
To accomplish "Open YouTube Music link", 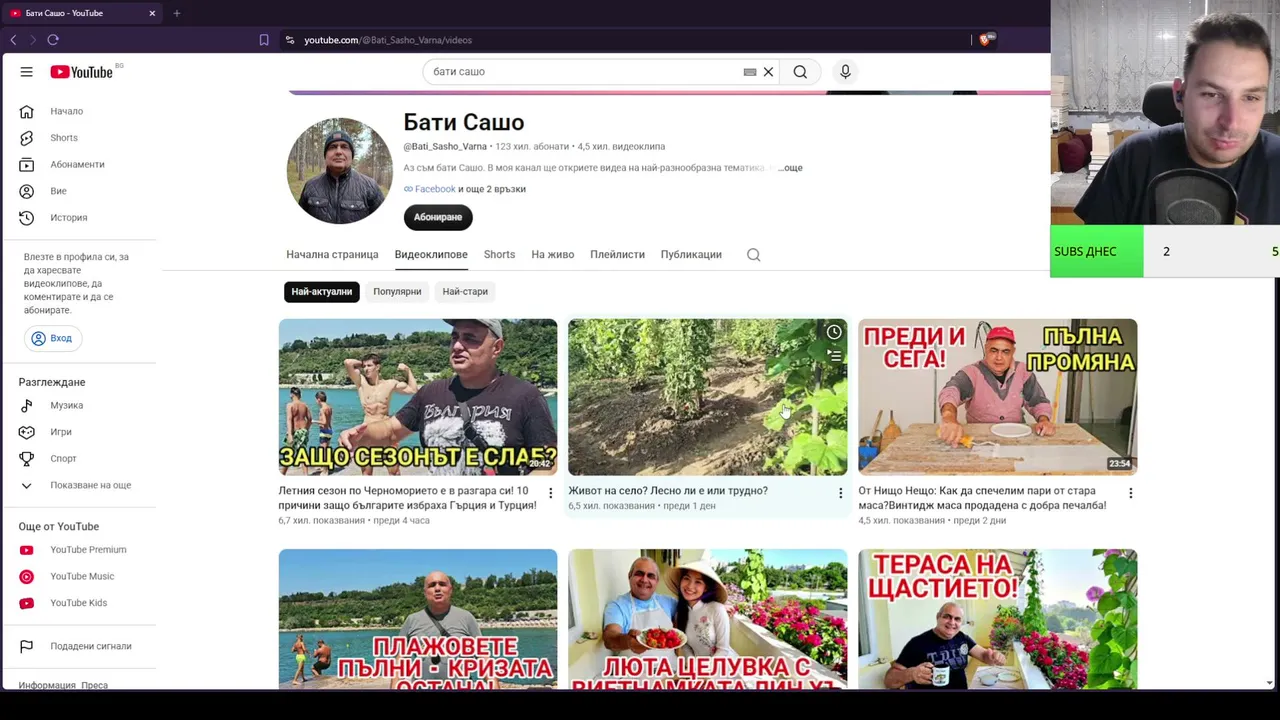I will 80,576.
